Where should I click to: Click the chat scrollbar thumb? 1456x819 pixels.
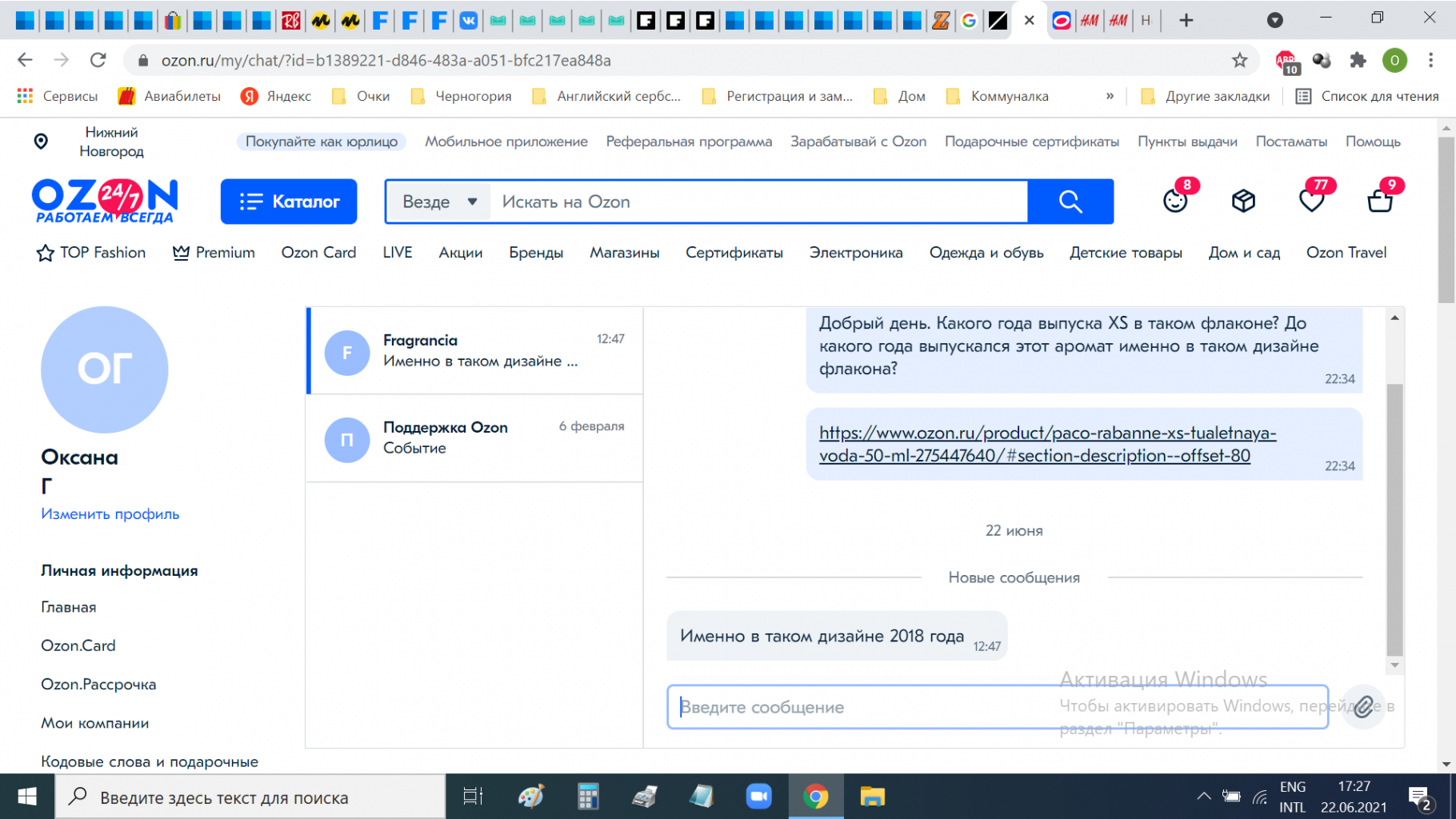pos(1394,519)
